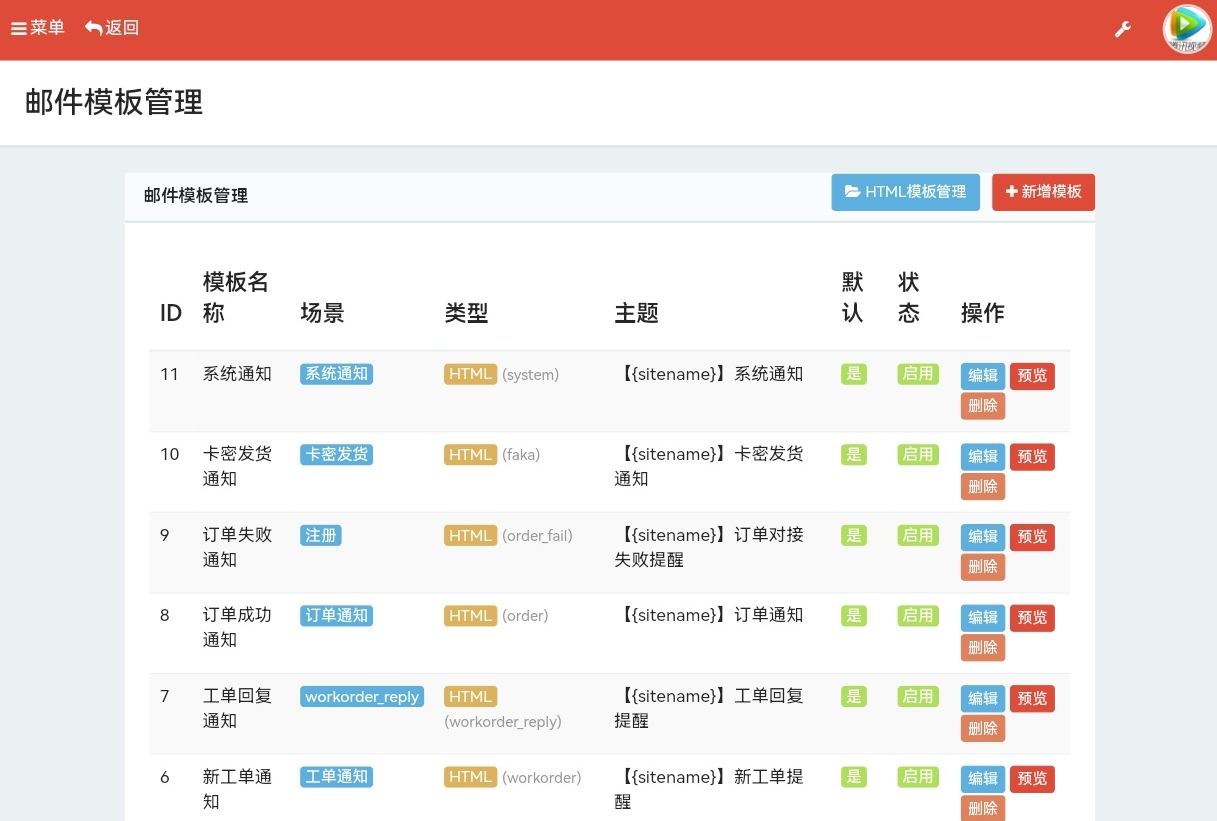Edit the 工单回复通知 template
1217x821 pixels.
(983, 699)
